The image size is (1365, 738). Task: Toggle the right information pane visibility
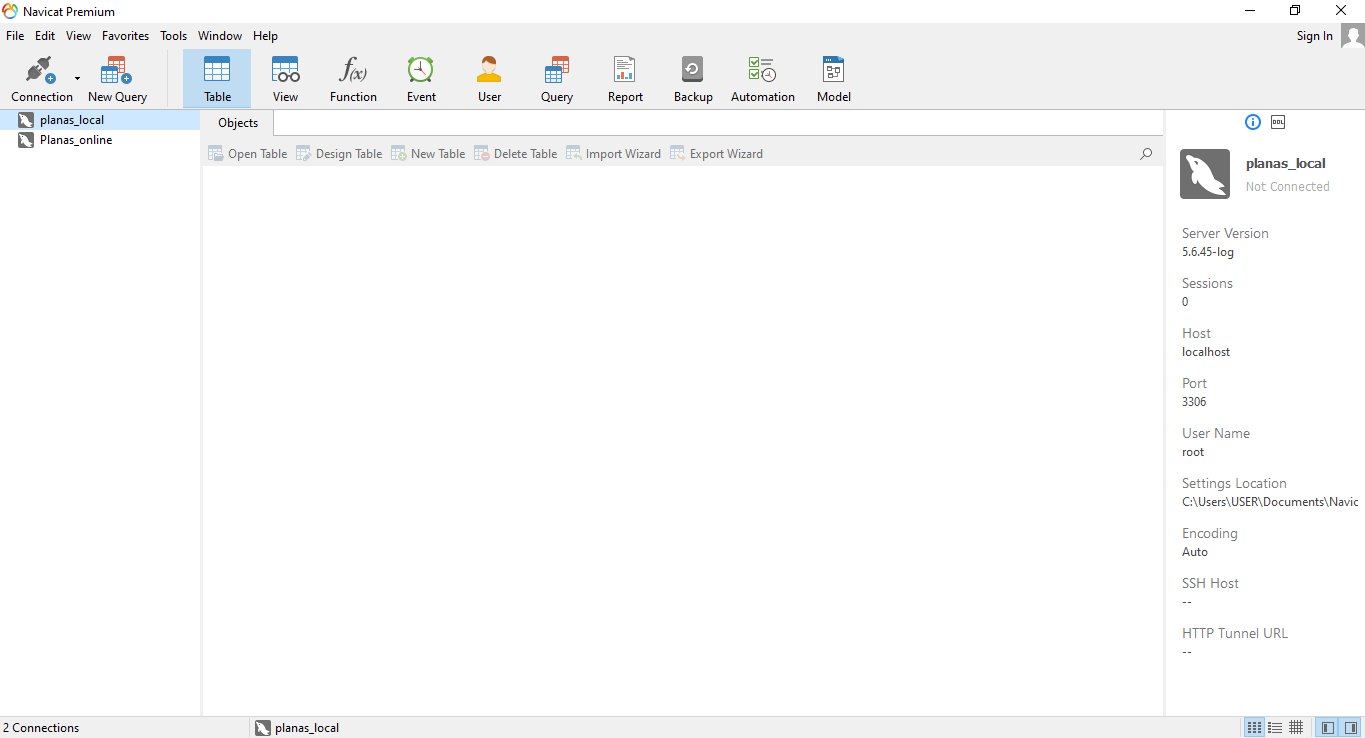(1350, 727)
